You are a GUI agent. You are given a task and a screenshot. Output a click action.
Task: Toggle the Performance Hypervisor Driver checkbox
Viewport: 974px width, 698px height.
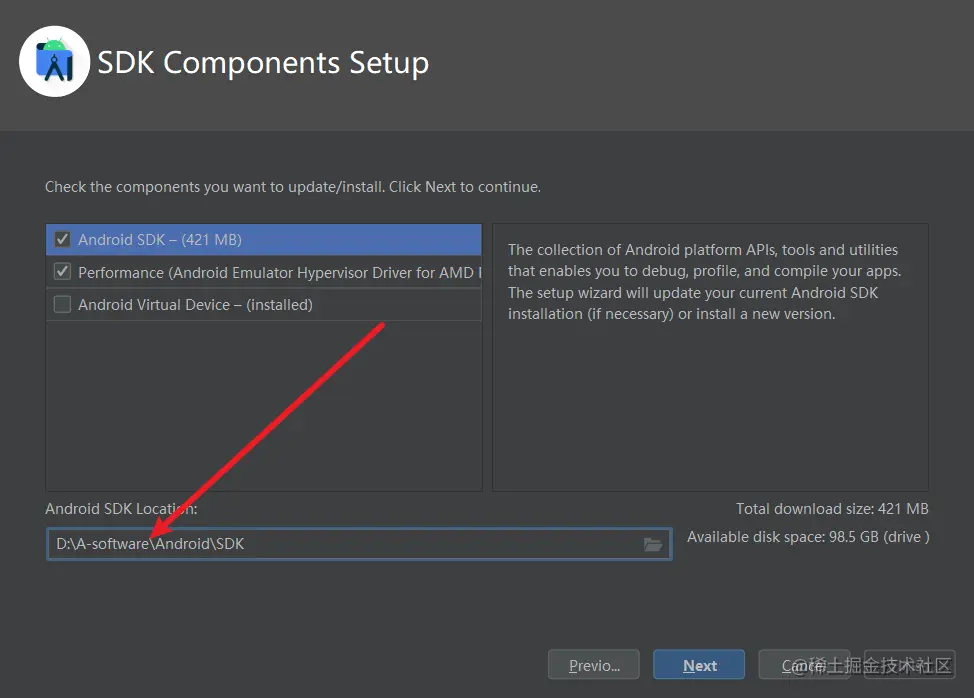pyautogui.click(x=62, y=271)
